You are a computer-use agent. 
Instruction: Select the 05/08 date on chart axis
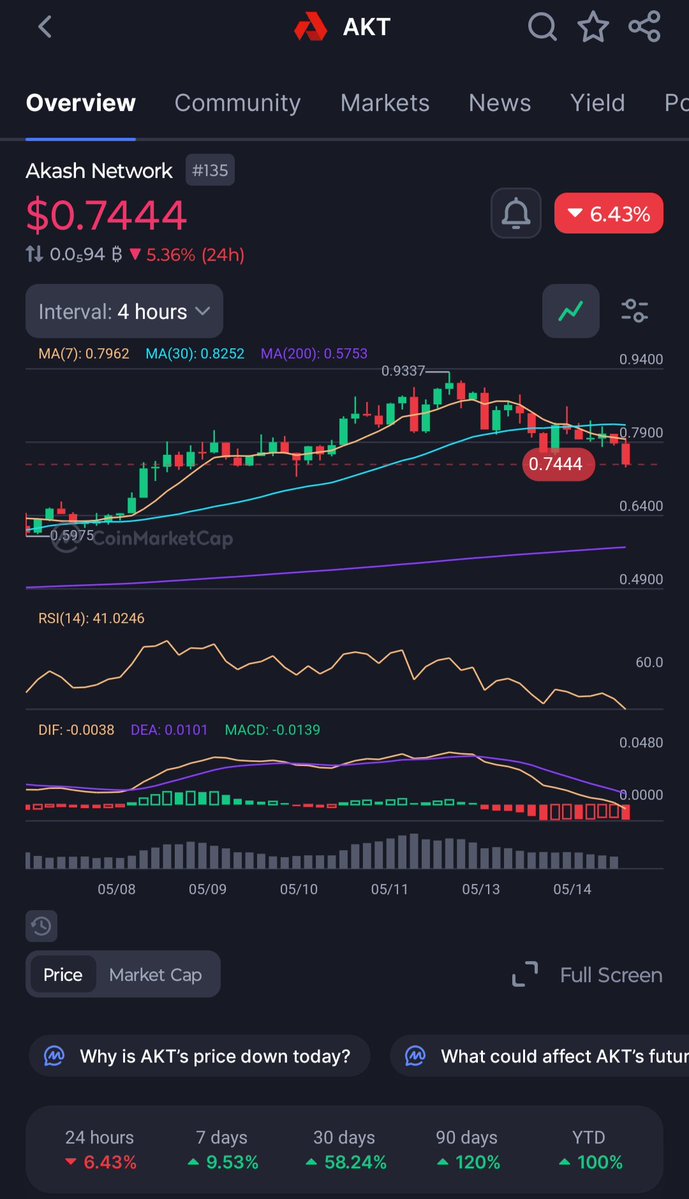click(x=116, y=889)
